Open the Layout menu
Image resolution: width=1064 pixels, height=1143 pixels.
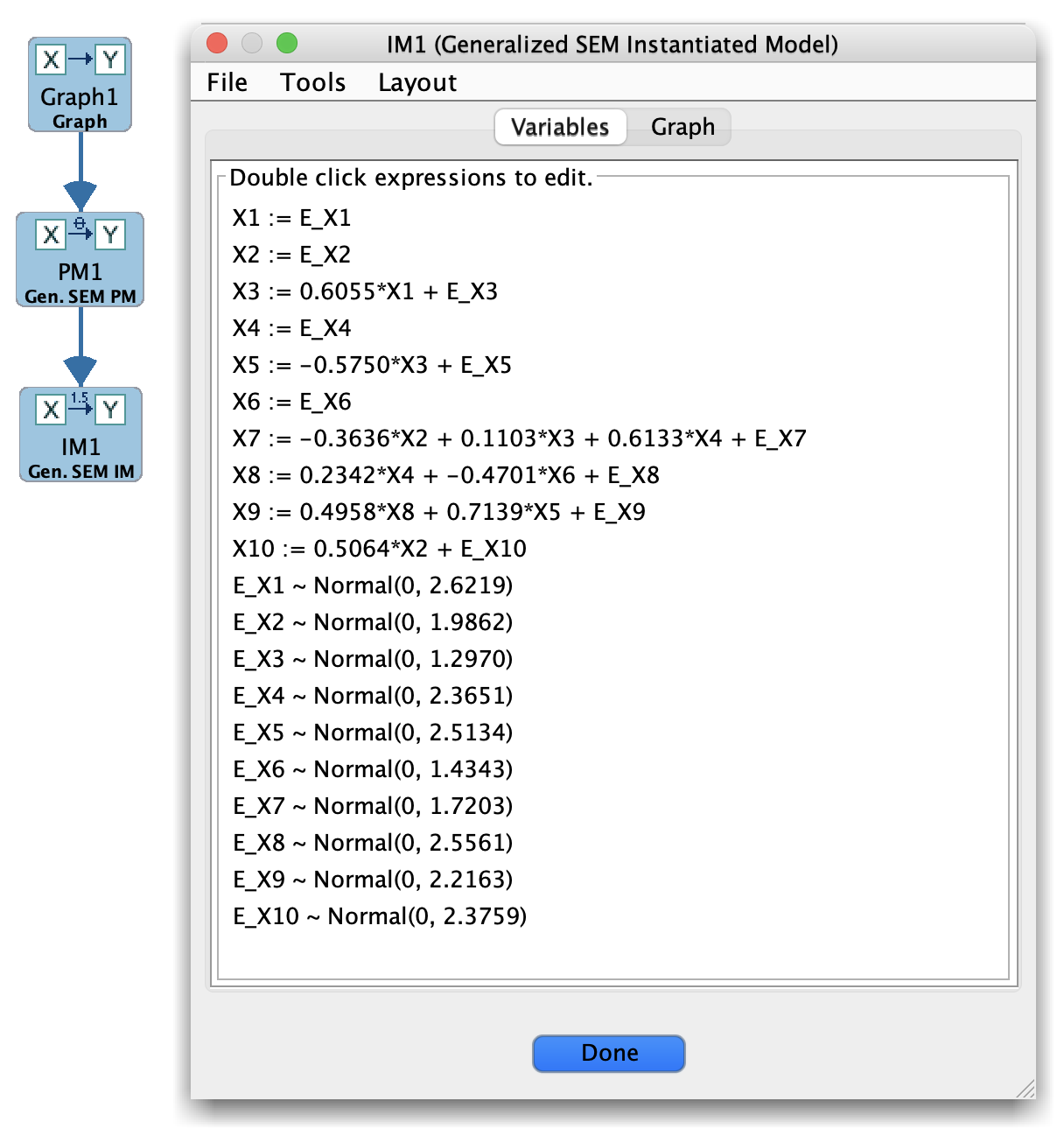pyautogui.click(x=417, y=82)
